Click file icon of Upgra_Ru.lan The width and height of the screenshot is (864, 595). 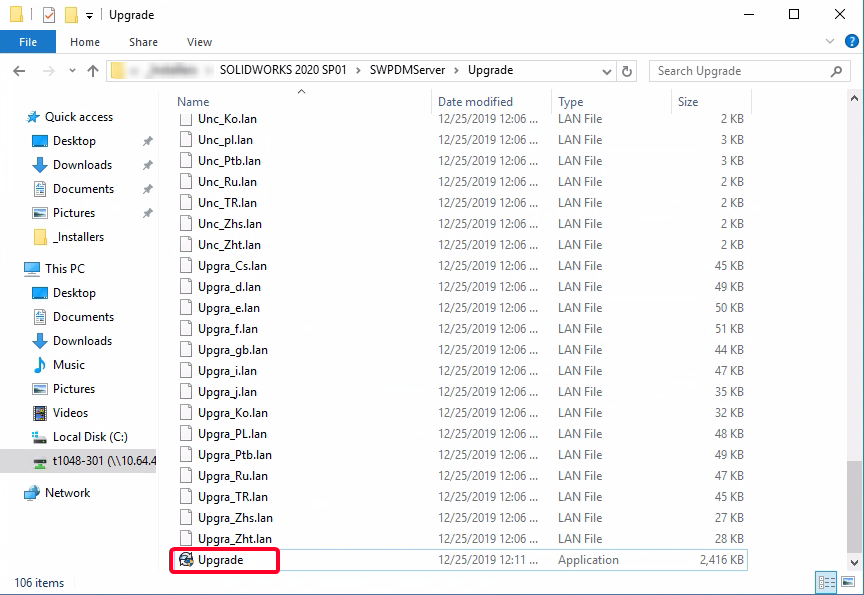point(186,475)
